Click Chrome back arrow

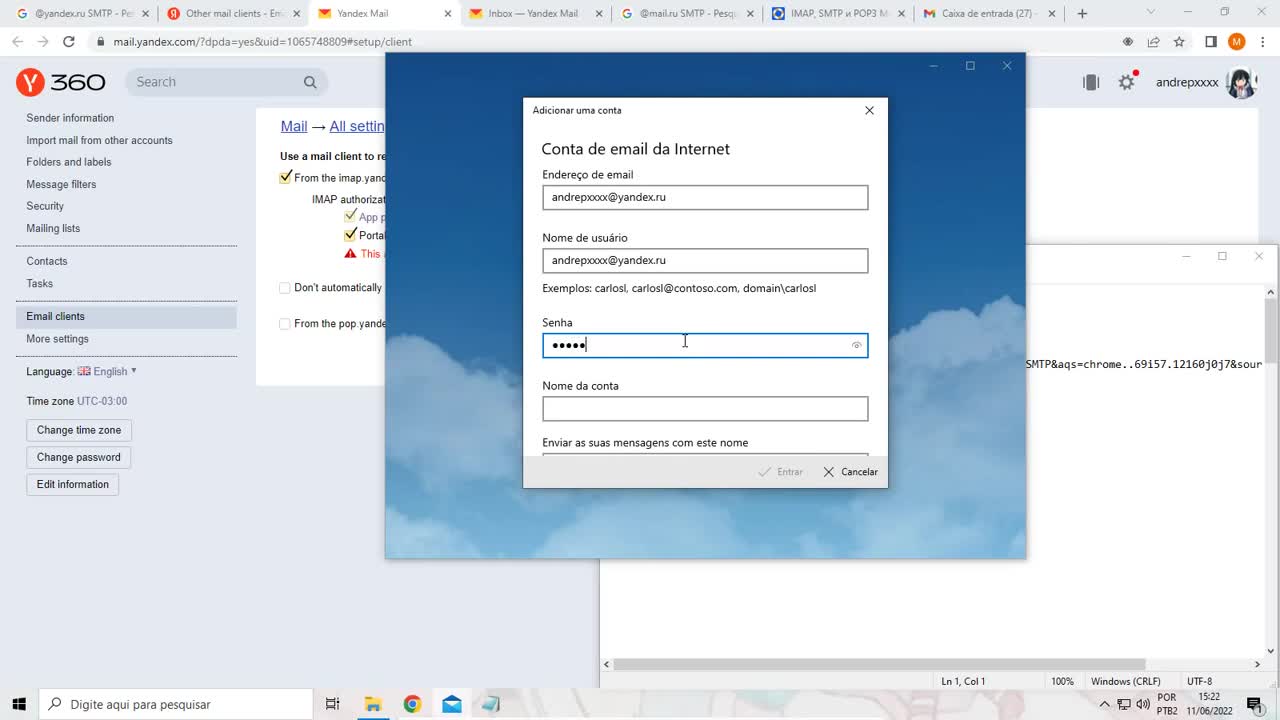click(18, 42)
